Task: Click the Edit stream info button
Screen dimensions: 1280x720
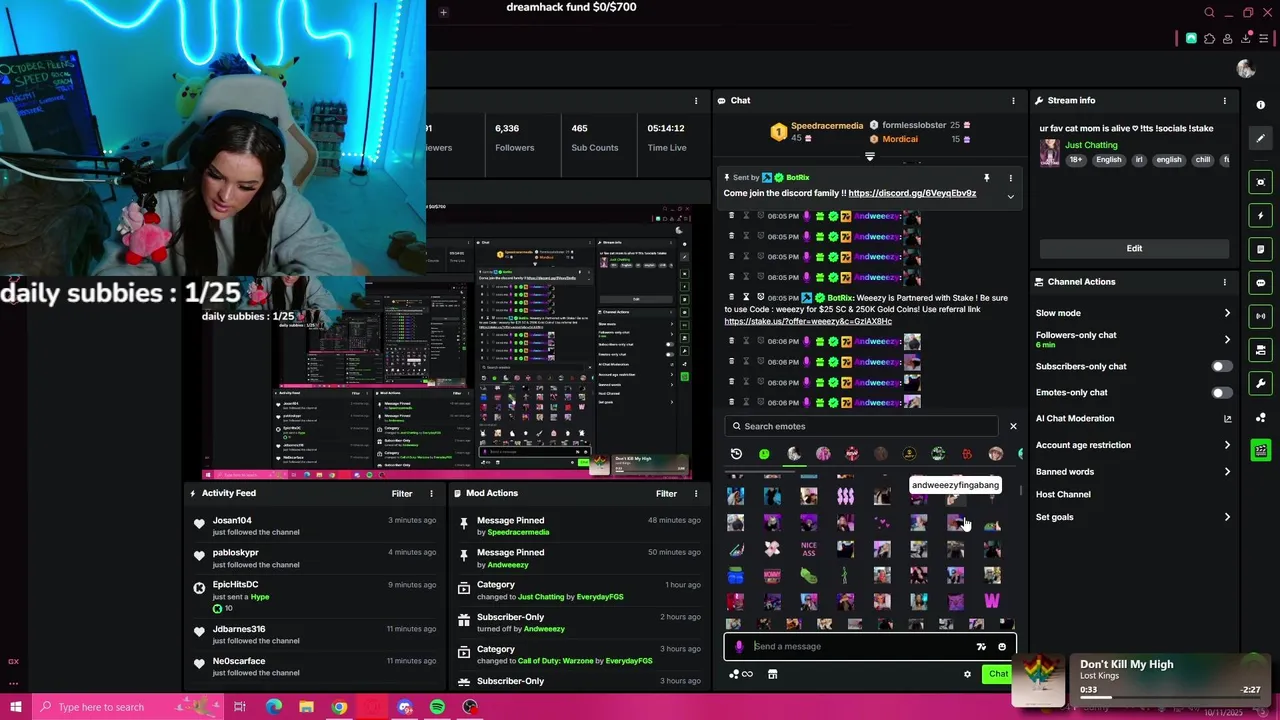Action: [1134, 248]
